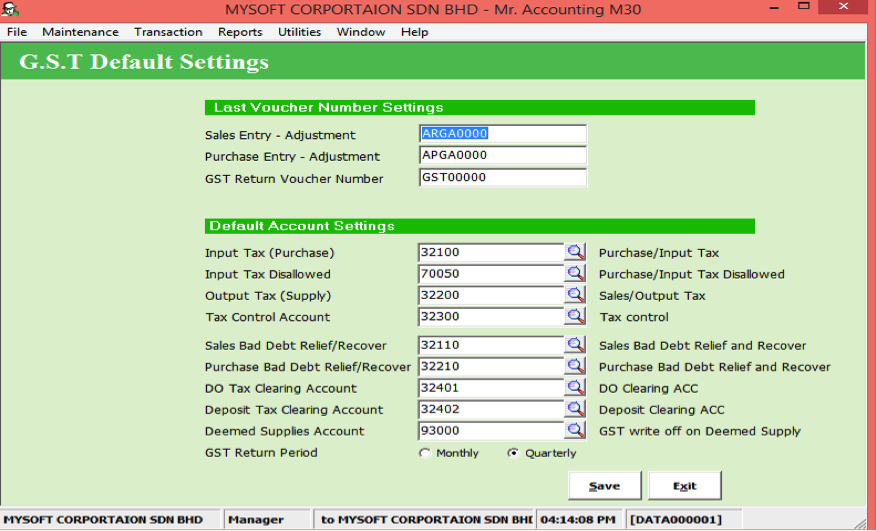Open account lookup for Tax Control Account

(576, 317)
